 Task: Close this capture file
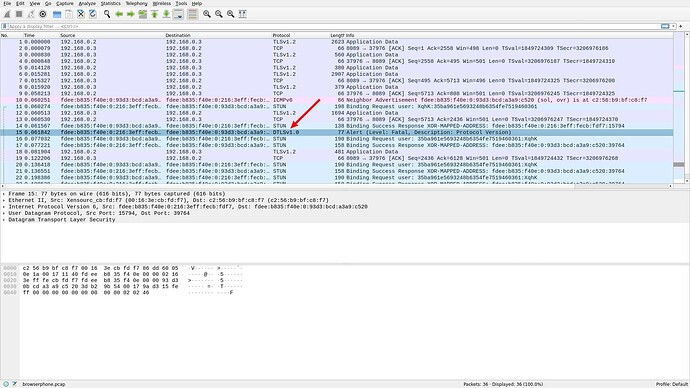coord(81,14)
